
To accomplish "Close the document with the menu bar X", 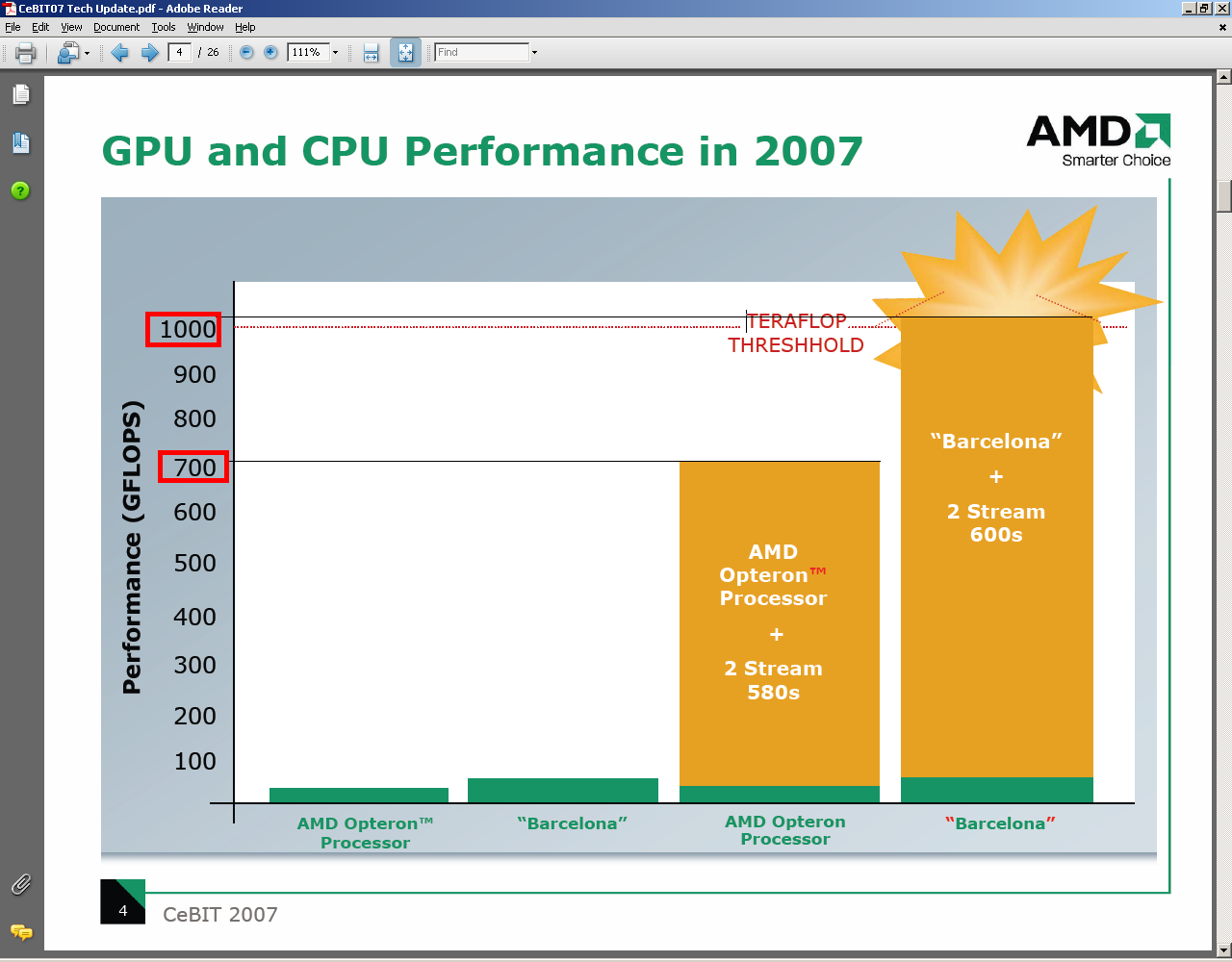I will [x=1222, y=27].
